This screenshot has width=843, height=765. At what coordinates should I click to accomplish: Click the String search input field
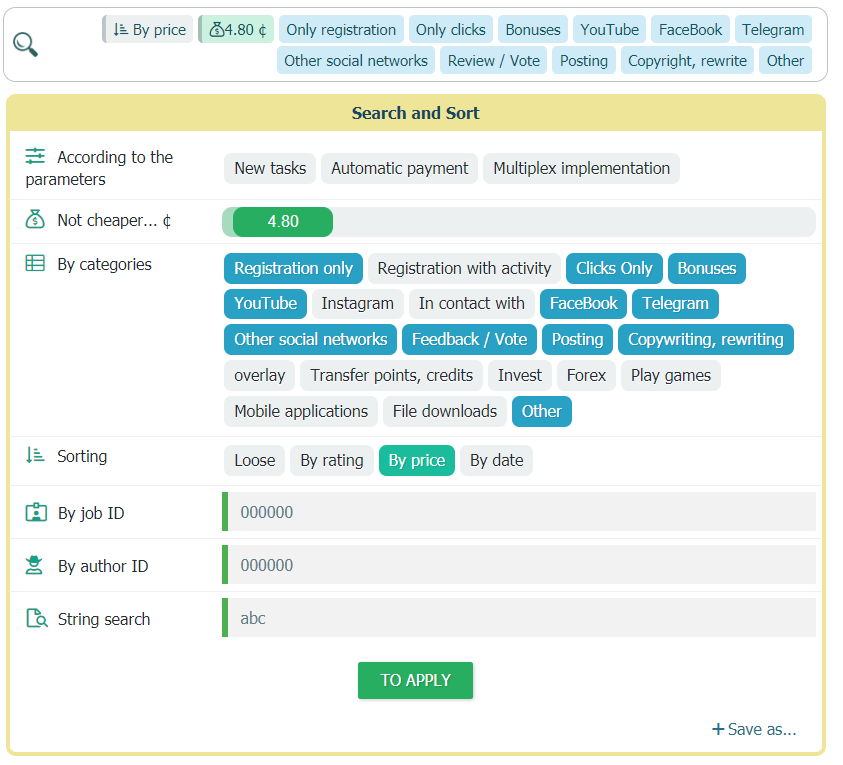(519, 618)
